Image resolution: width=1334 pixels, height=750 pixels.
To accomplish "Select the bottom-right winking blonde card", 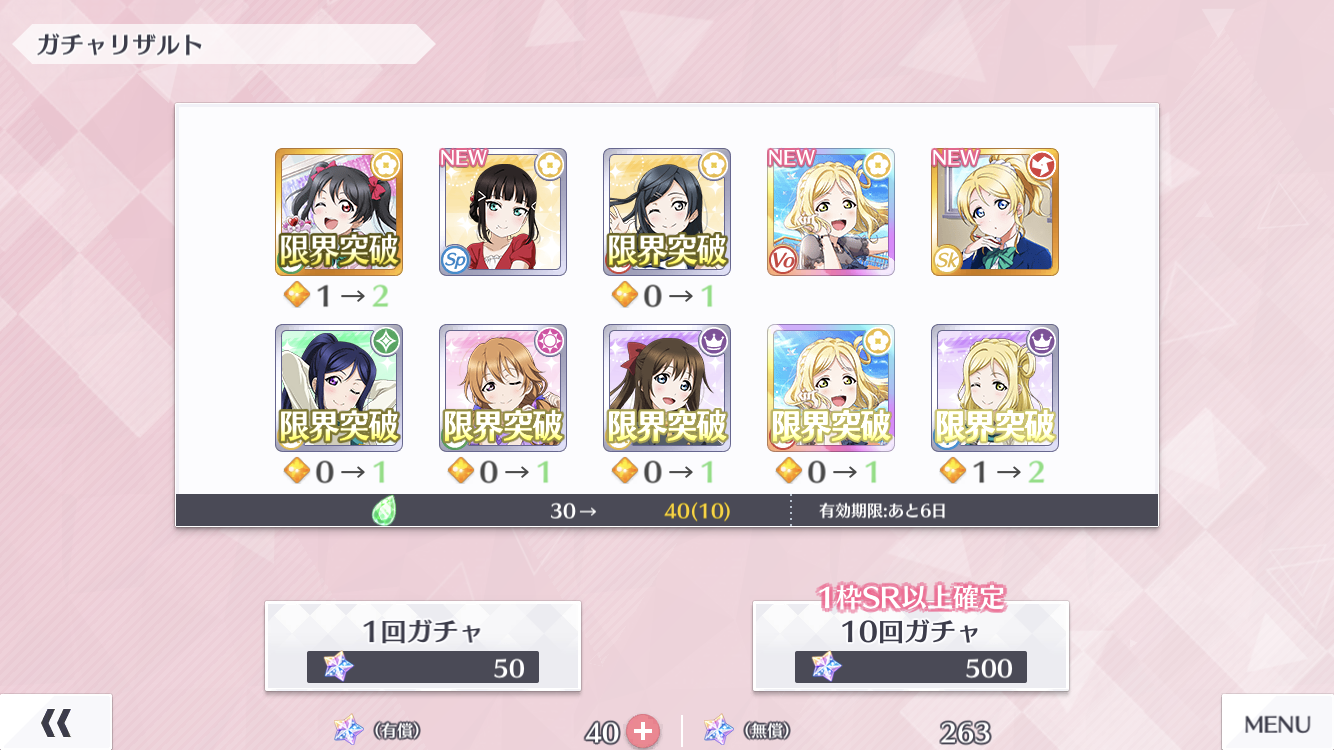I will pos(995,388).
